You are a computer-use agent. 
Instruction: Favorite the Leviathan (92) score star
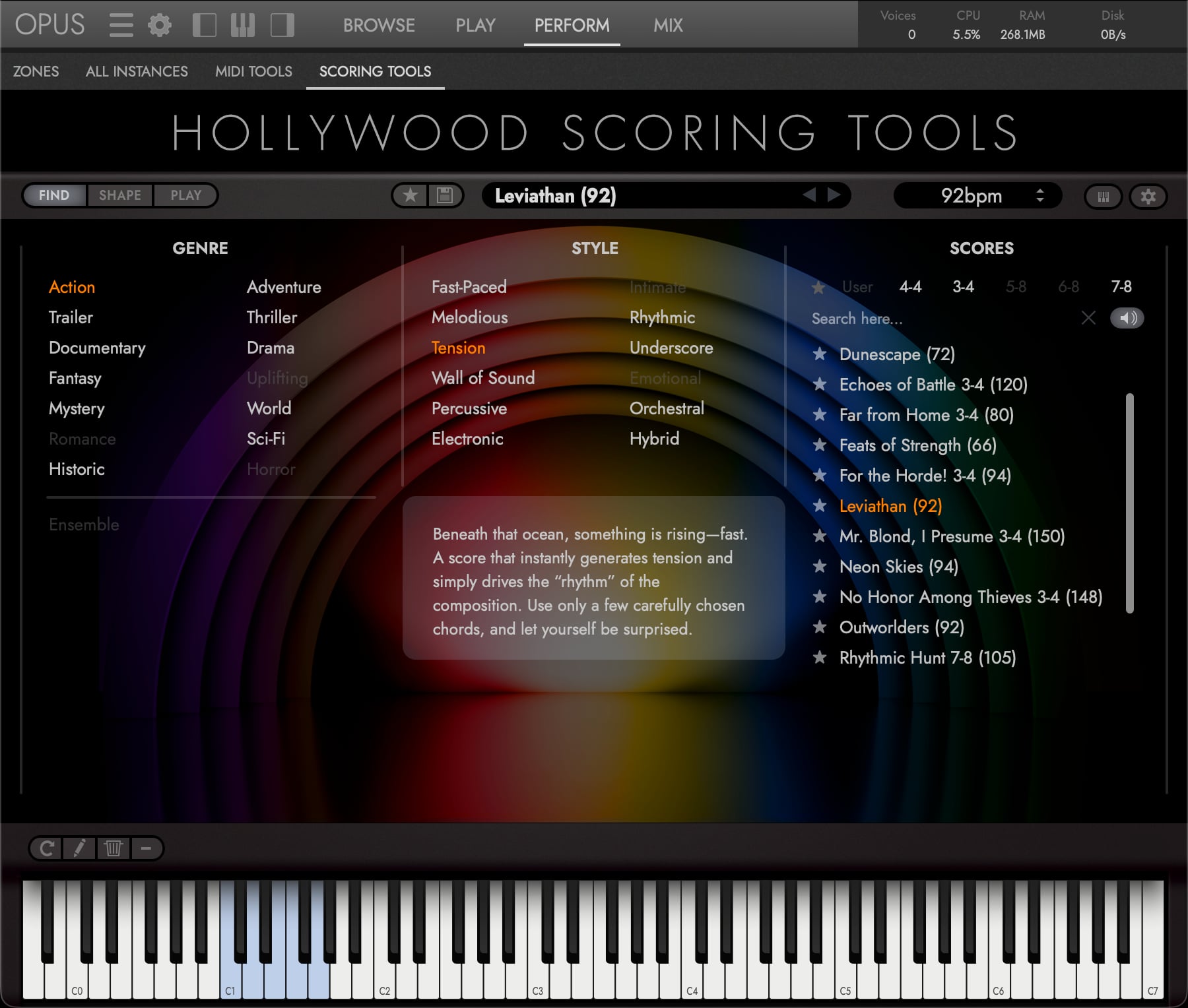pyautogui.click(x=820, y=506)
